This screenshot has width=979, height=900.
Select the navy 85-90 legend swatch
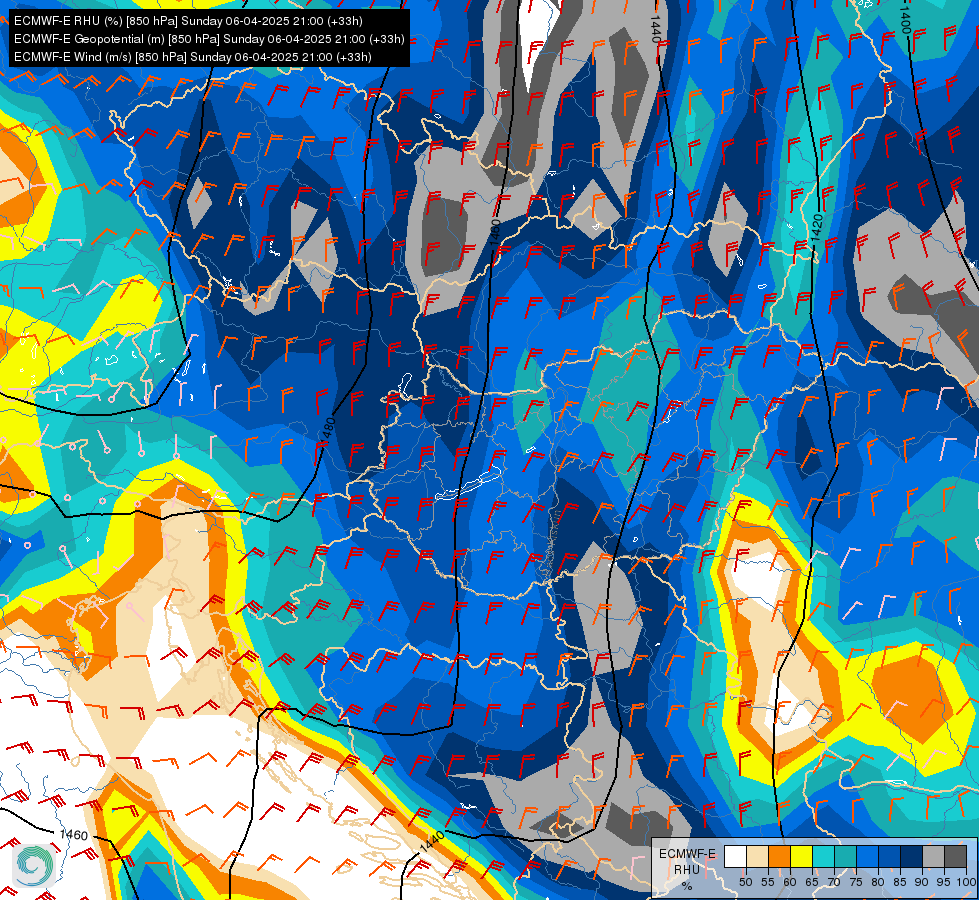pyautogui.click(x=912, y=856)
